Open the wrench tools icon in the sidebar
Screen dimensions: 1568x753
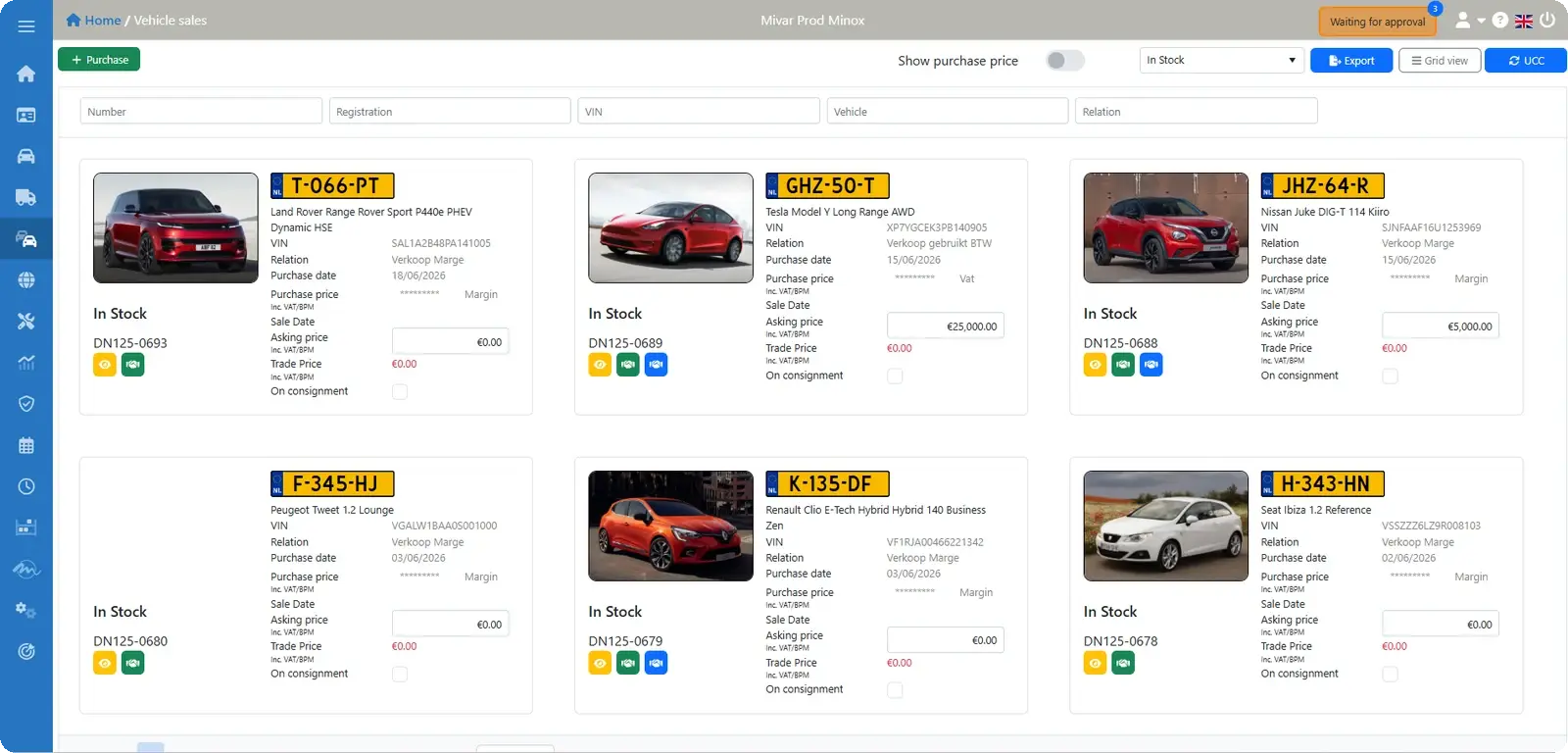[26, 321]
